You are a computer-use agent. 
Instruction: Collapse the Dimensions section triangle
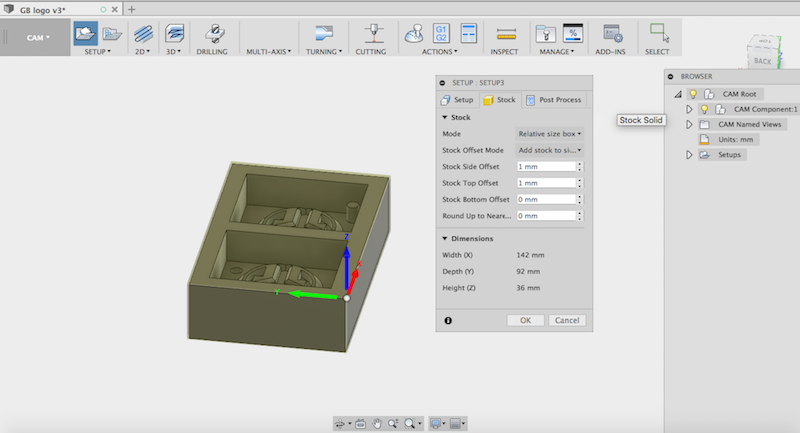point(444,239)
